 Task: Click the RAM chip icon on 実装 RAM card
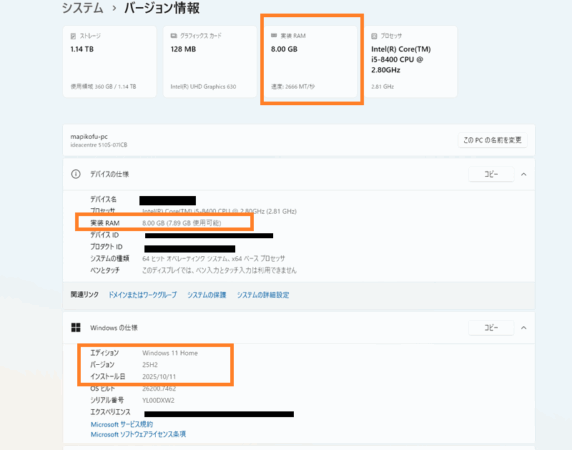pos(274,35)
